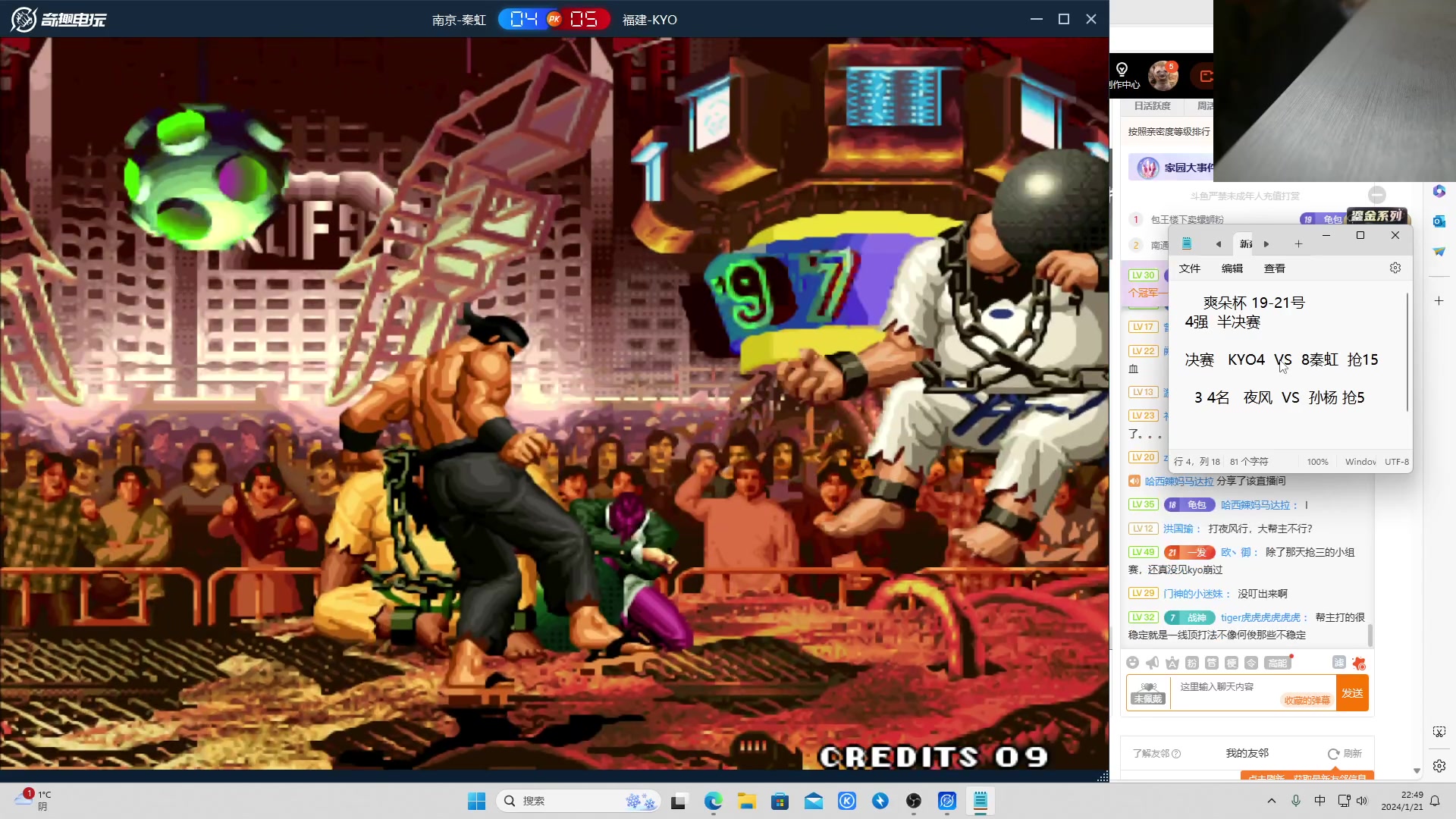Open the 家园大事件 banner

pos(1172,168)
